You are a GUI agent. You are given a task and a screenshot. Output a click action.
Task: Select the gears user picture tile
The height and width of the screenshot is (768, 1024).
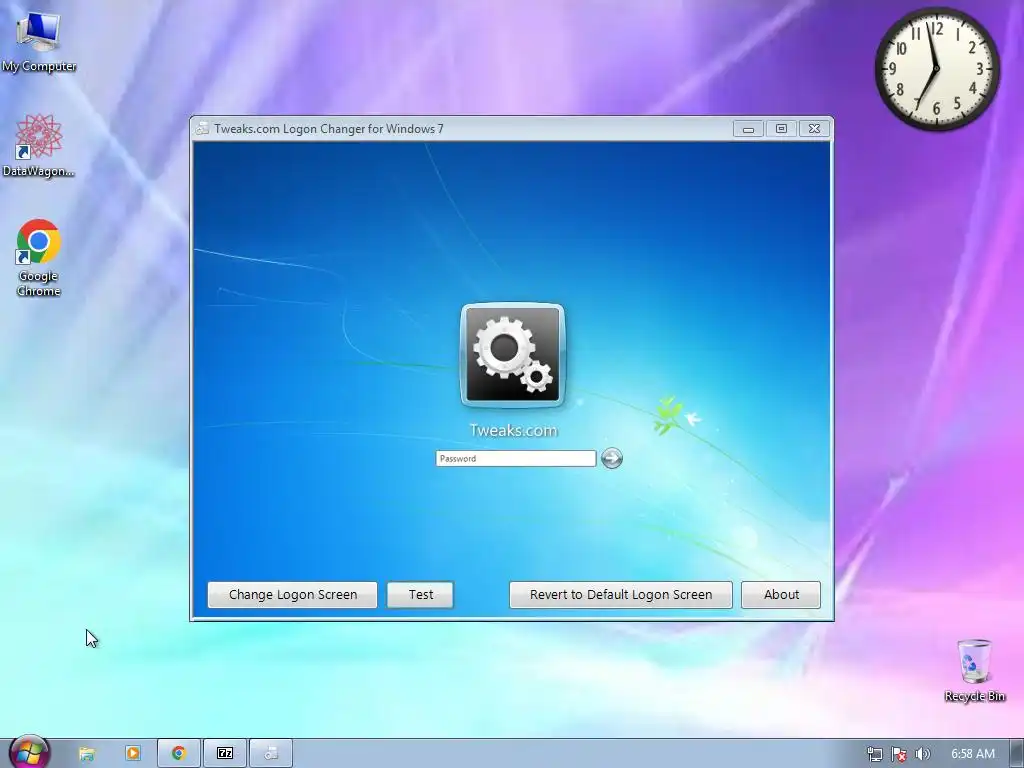[x=513, y=355]
